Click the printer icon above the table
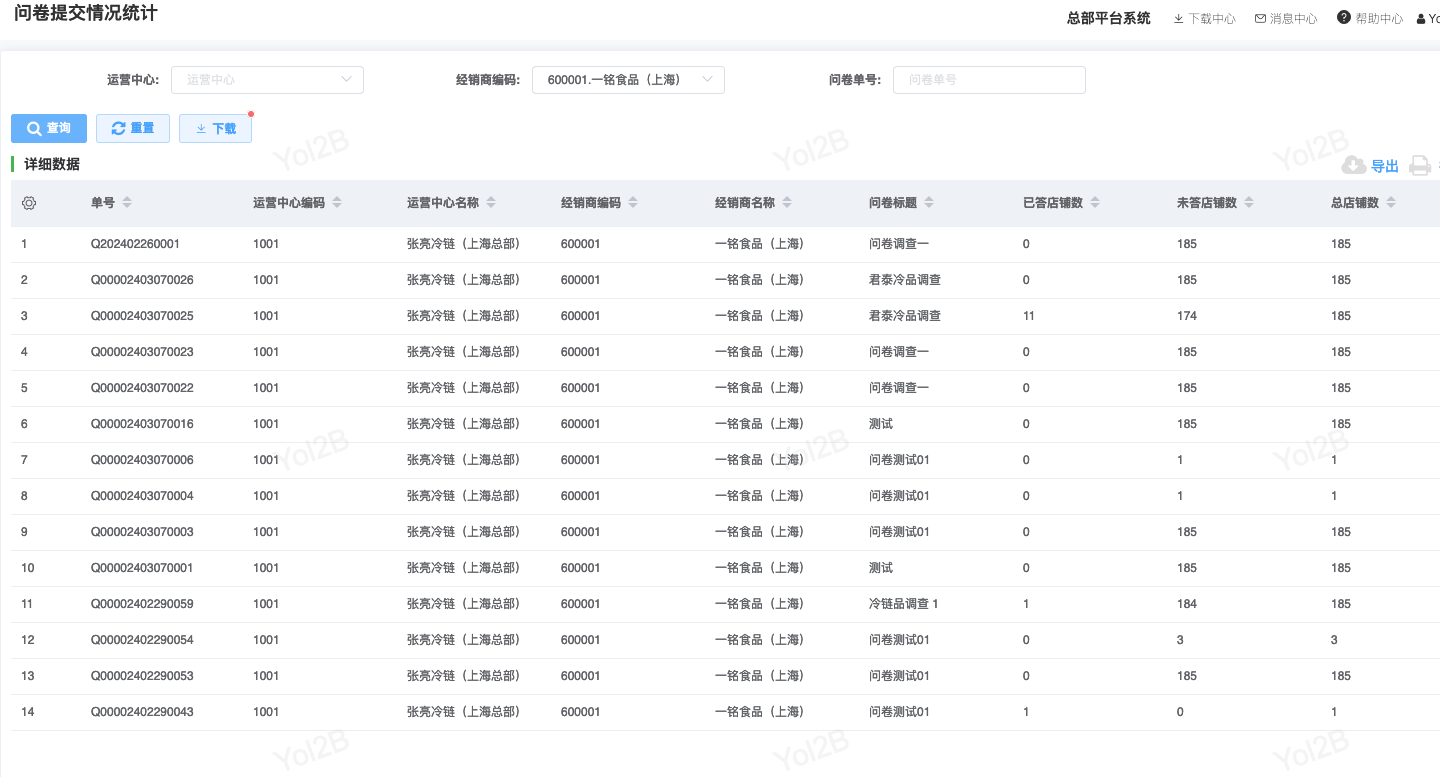Screen dimensions: 1440x777 click(x=1419, y=166)
